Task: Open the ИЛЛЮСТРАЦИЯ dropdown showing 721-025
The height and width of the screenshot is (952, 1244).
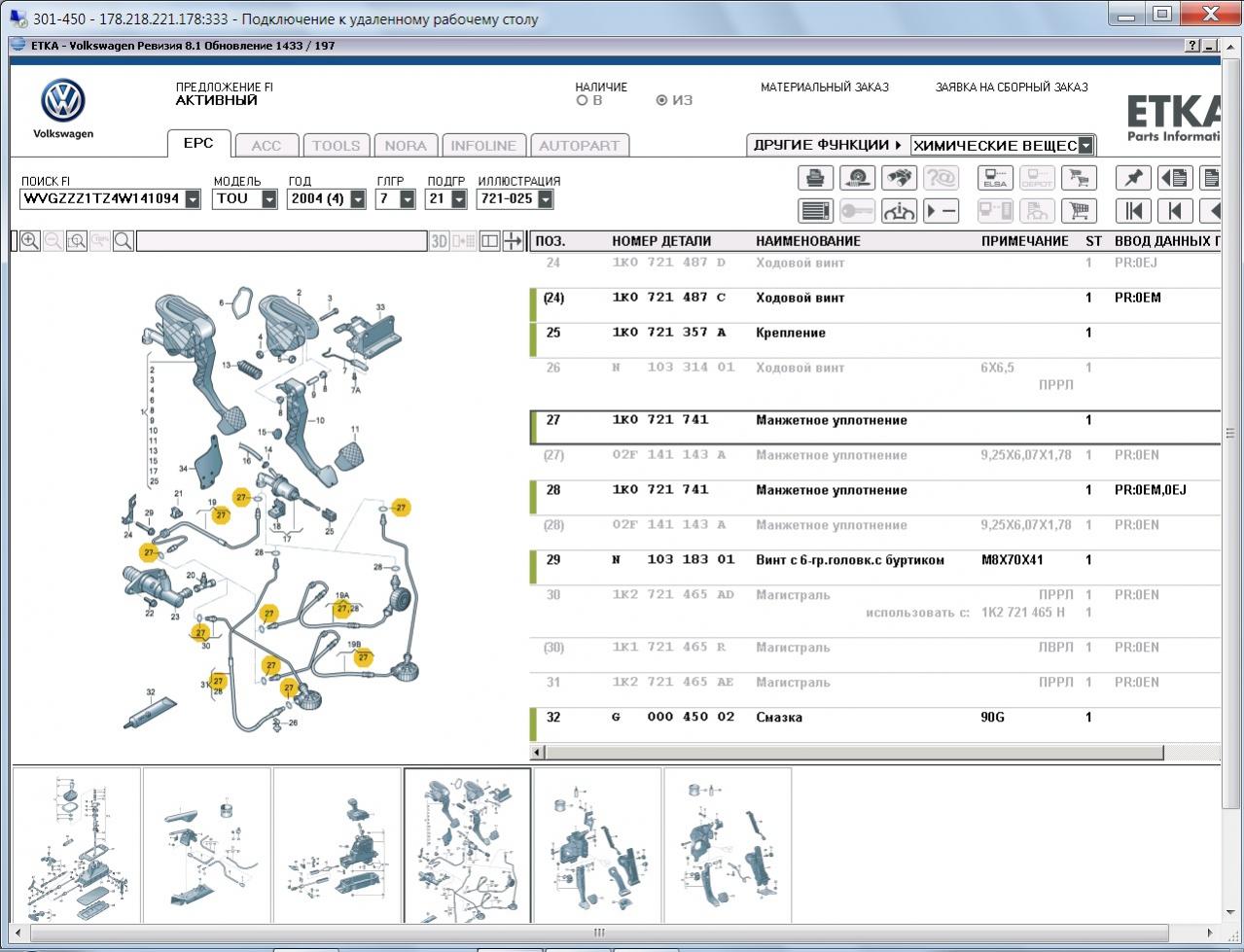Action: (545, 199)
